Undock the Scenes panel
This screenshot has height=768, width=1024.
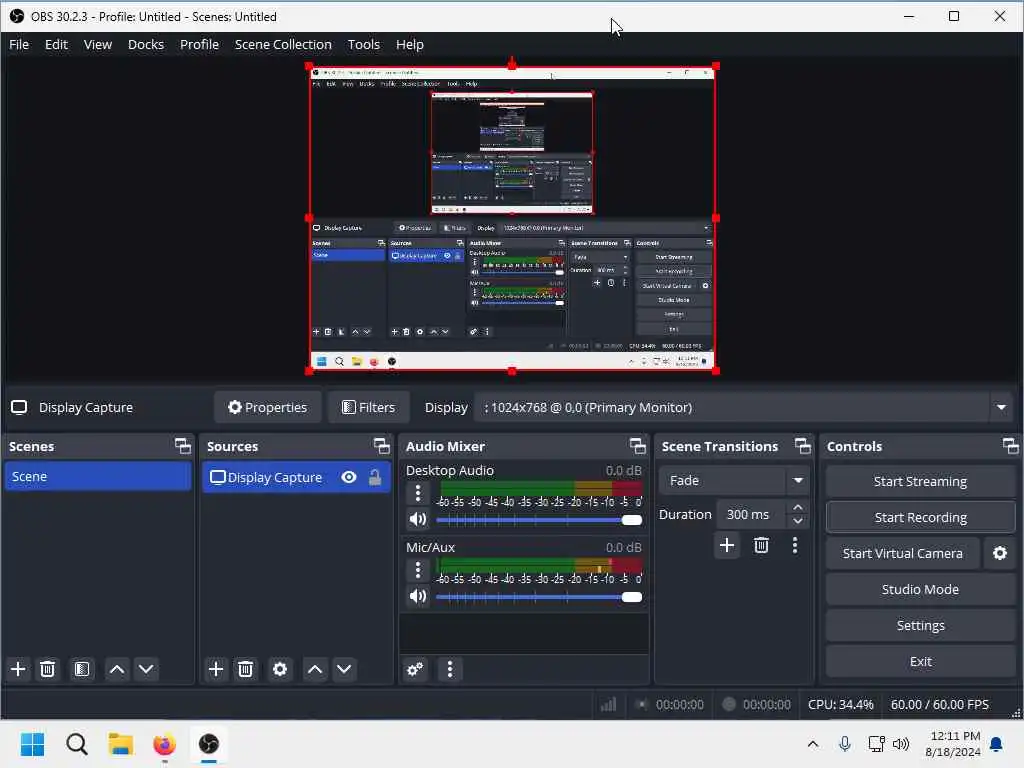183,446
